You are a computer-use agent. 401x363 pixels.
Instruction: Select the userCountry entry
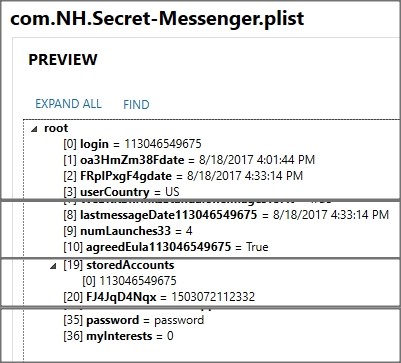pos(121,192)
